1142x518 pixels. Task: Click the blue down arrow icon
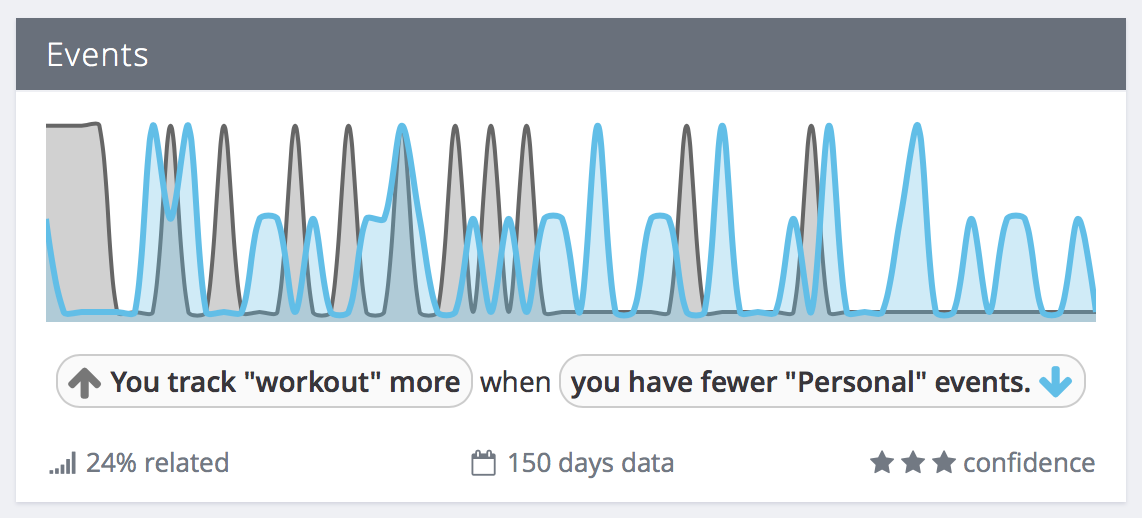[x=1056, y=382]
